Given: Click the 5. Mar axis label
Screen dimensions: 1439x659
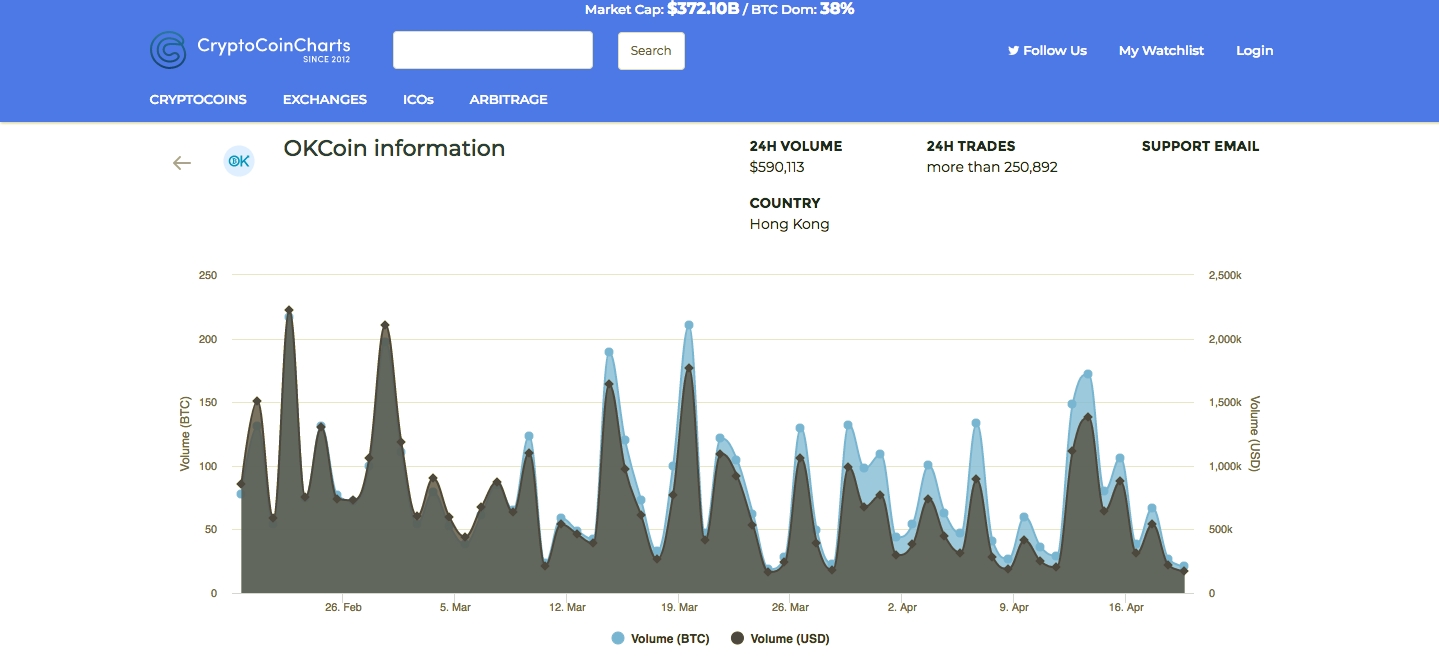Looking at the screenshot, I should 455,607.
